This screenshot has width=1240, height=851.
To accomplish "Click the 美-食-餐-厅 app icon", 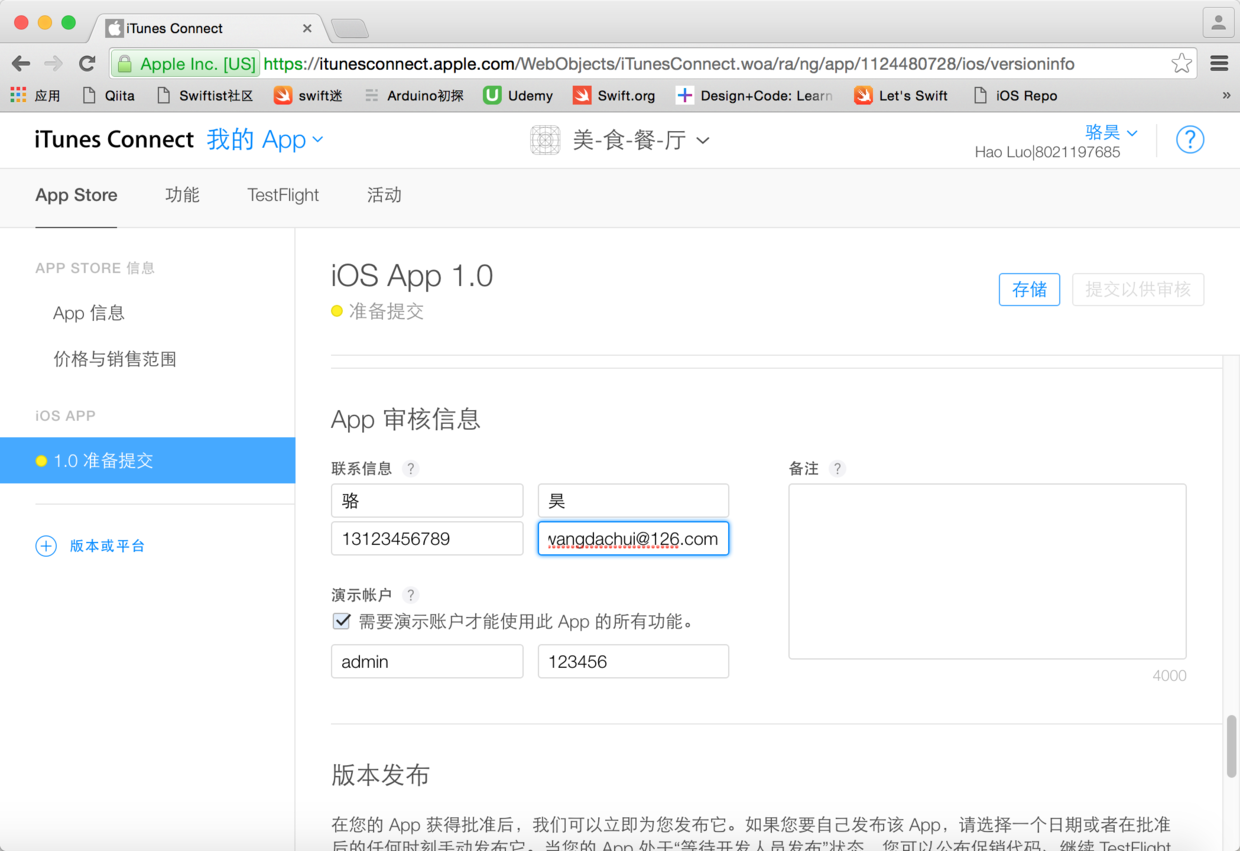I will point(545,141).
